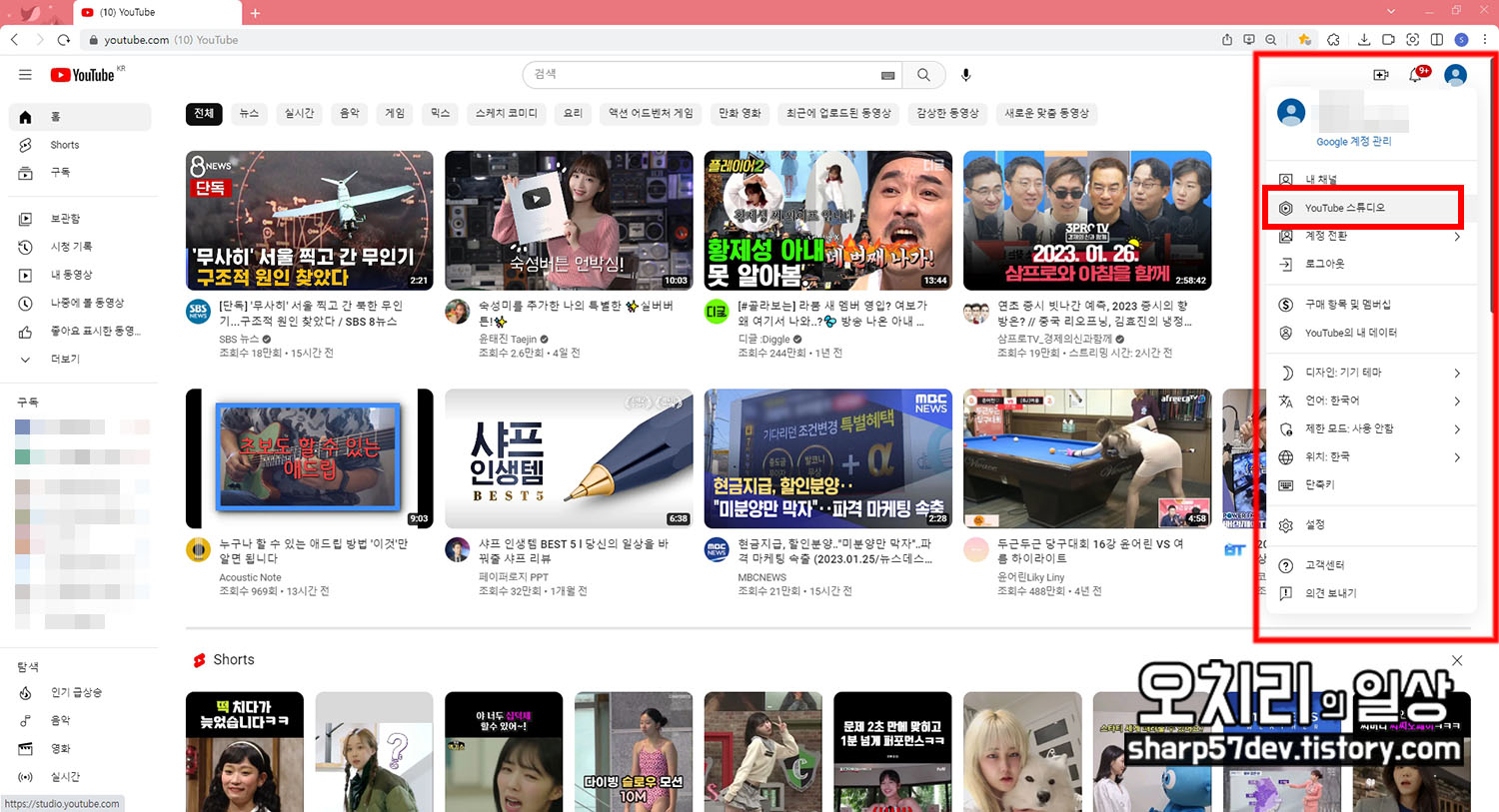The height and width of the screenshot is (812, 1499).
Task: Select the 최근에 업로드된 동영상 chip
Action: coord(838,114)
